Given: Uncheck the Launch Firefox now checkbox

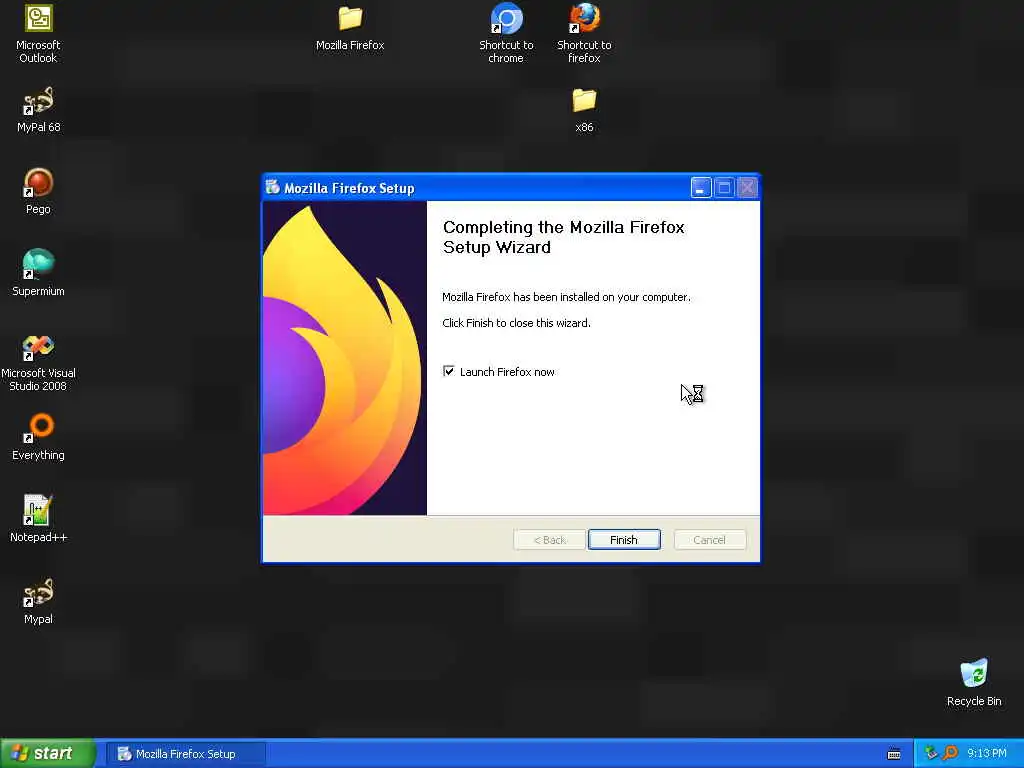Looking at the screenshot, I should coord(449,371).
